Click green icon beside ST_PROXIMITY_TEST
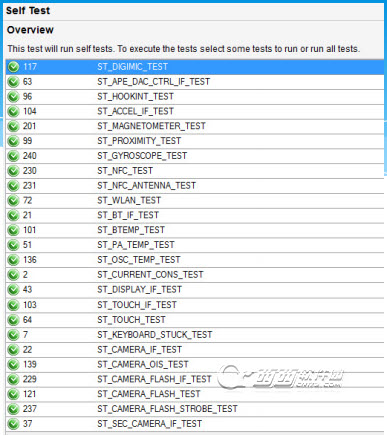 13,141
